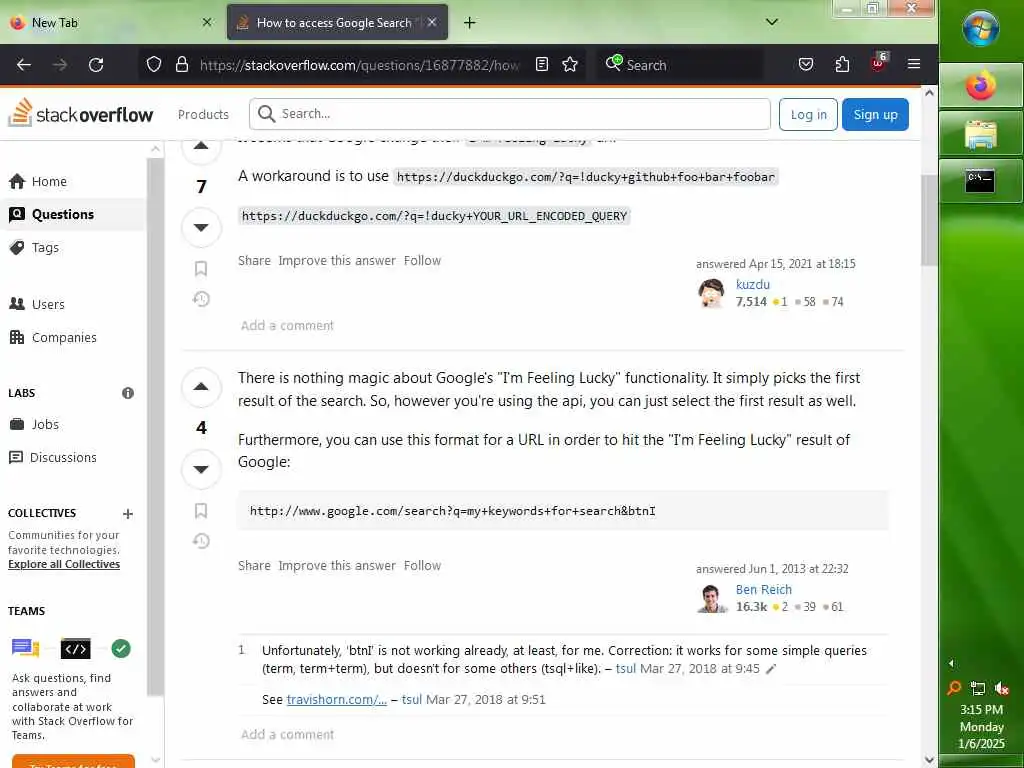
Task: Open the file explorer taskbar icon
Action: point(981,134)
